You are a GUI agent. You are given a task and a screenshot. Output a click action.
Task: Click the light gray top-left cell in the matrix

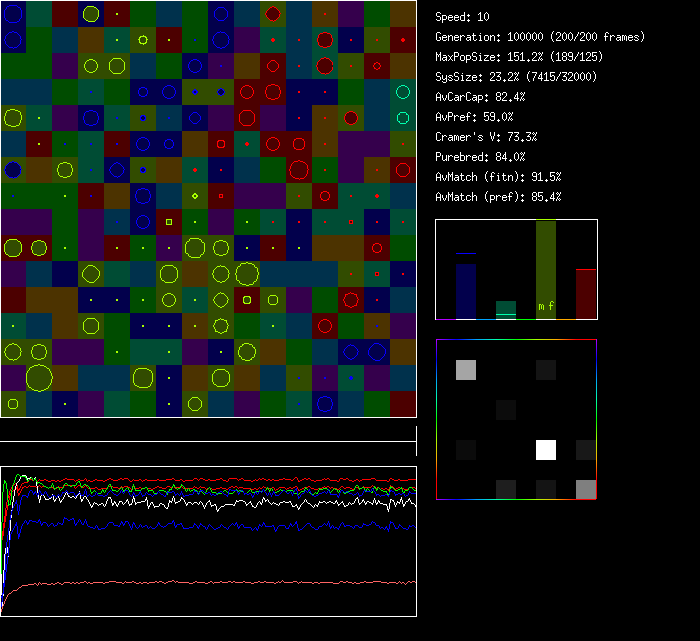tap(466, 370)
